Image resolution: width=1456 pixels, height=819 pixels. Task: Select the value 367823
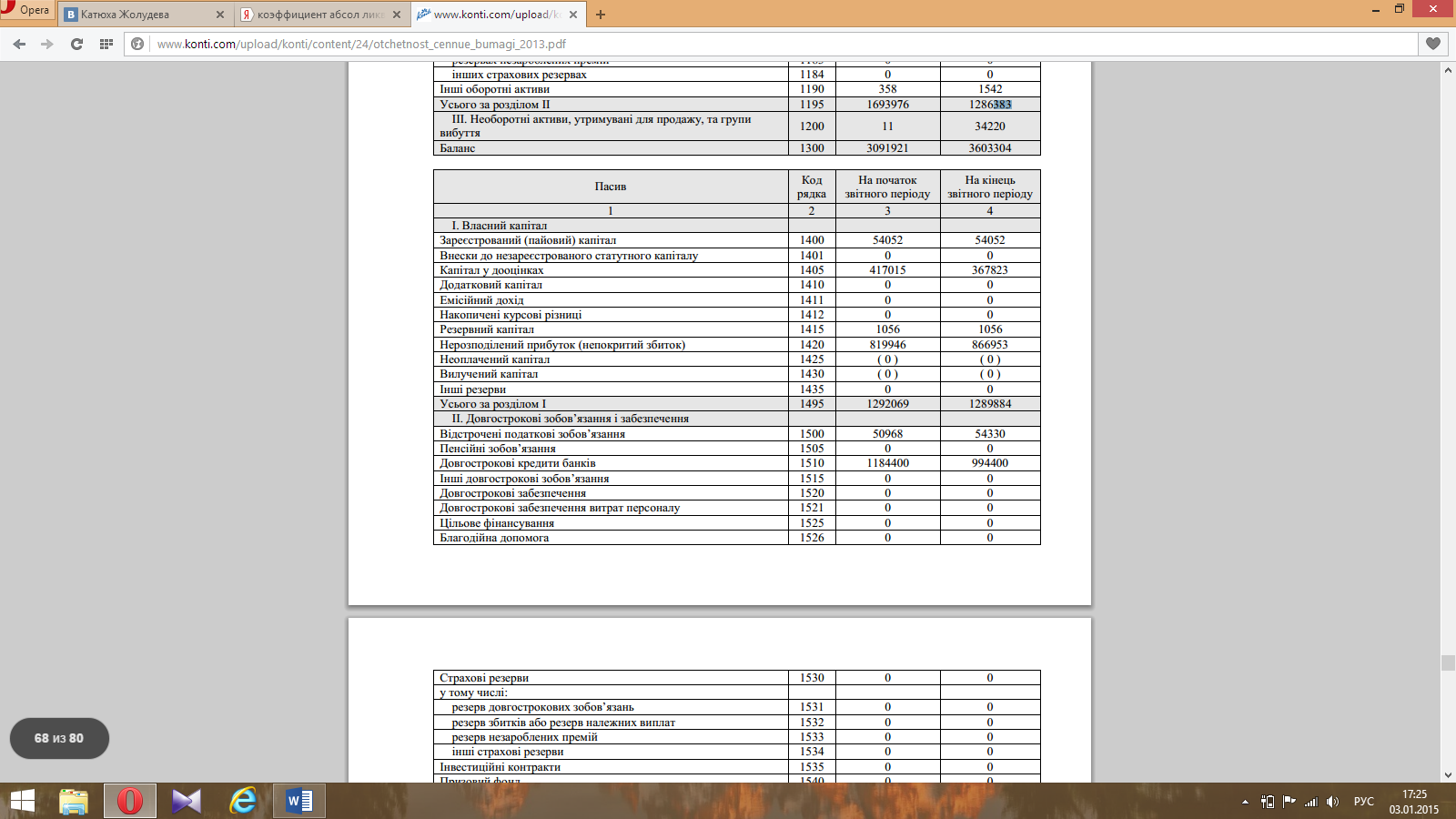click(990, 270)
